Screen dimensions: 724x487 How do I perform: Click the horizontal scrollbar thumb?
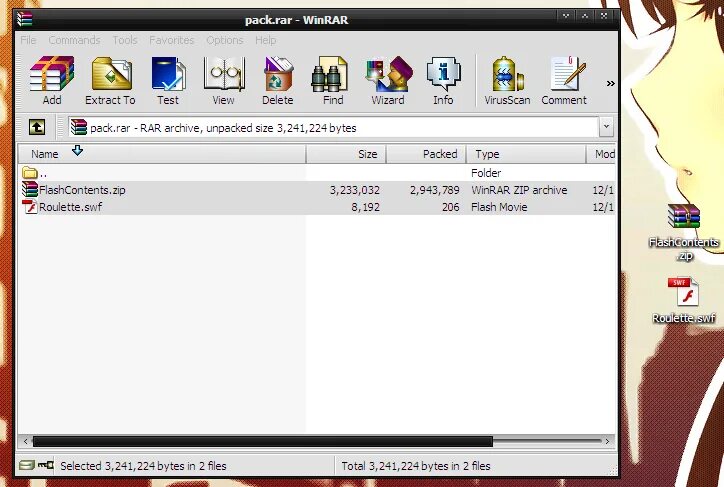[263, 441]
